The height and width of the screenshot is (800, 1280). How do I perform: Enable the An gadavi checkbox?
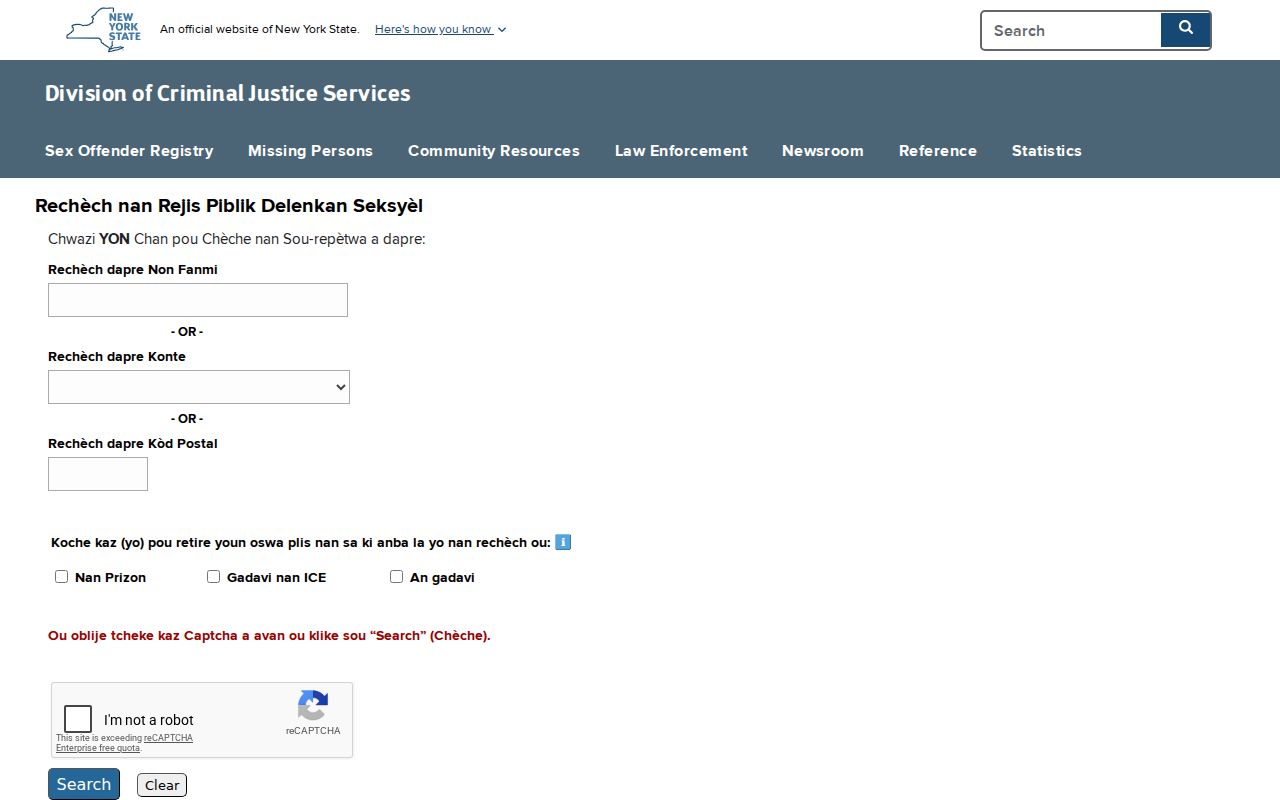coord(396,576)
